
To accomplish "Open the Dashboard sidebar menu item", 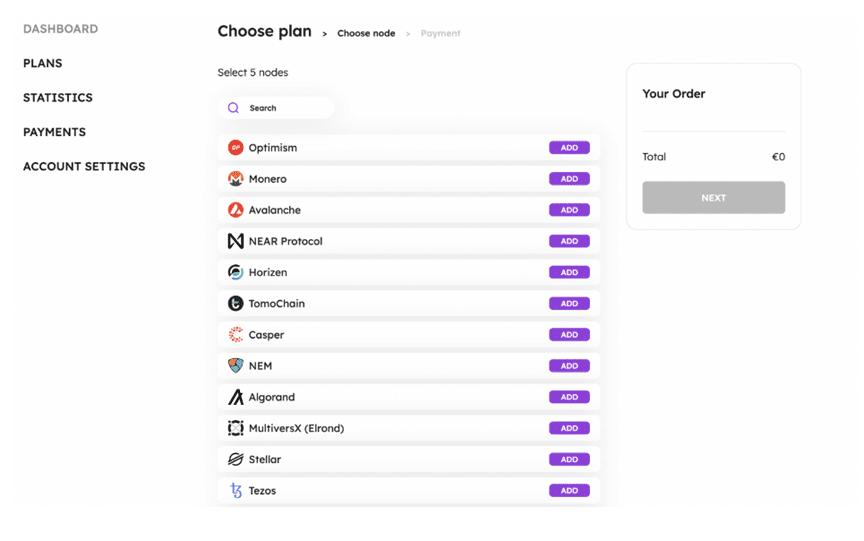I will click(x=60, y=29).
